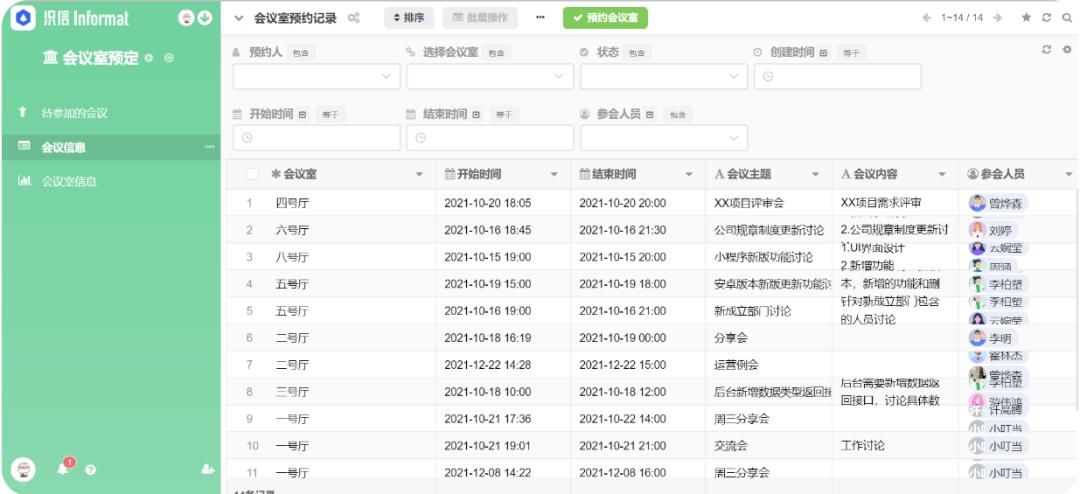Open the view config gears beside 会议室预约记录
Image resolution: width=1080 pixels, height=494 pixels.
point(353,18)
